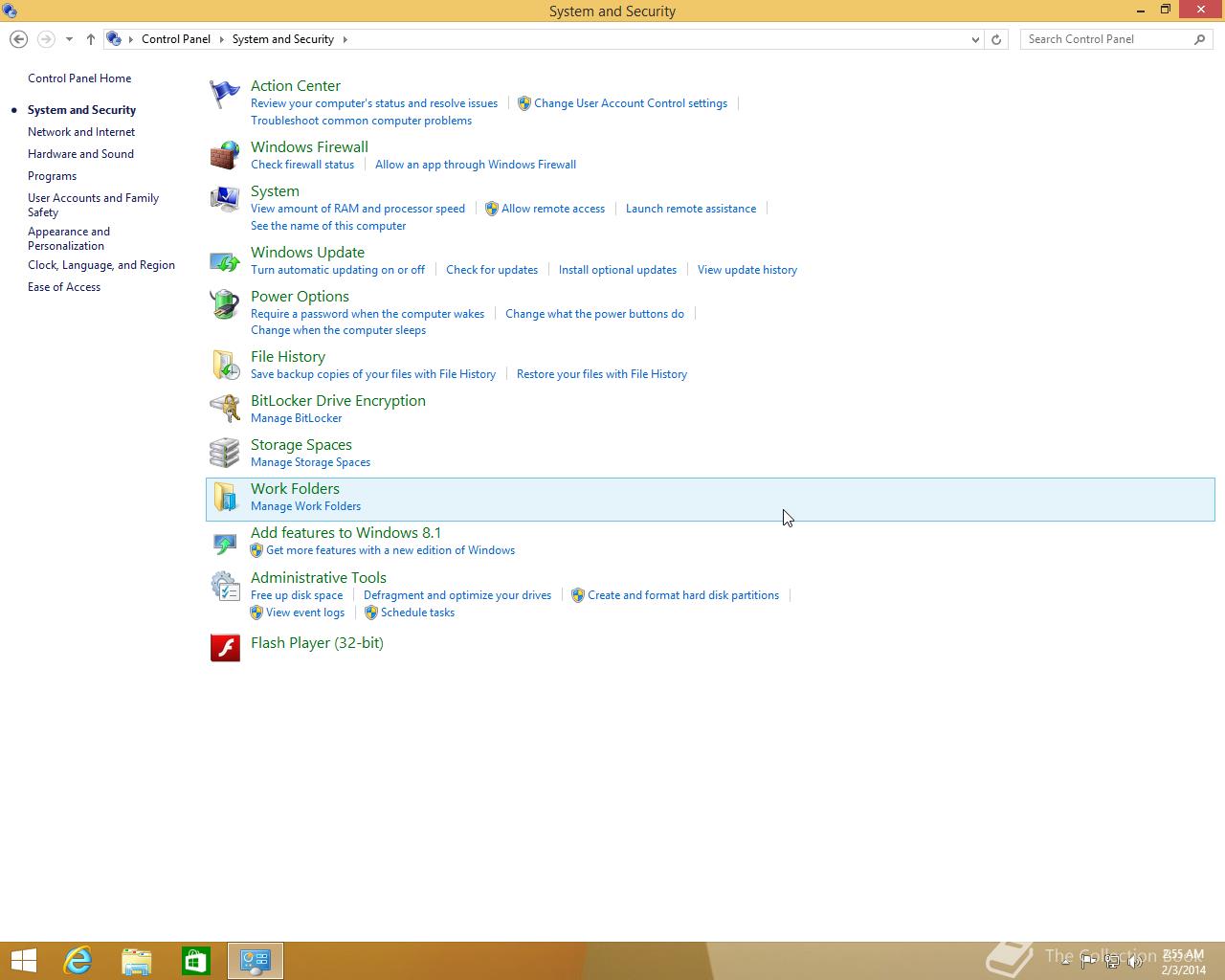Show hidden tray icons arrow
Screen dimensions: 1225x980
point(1065,962)
